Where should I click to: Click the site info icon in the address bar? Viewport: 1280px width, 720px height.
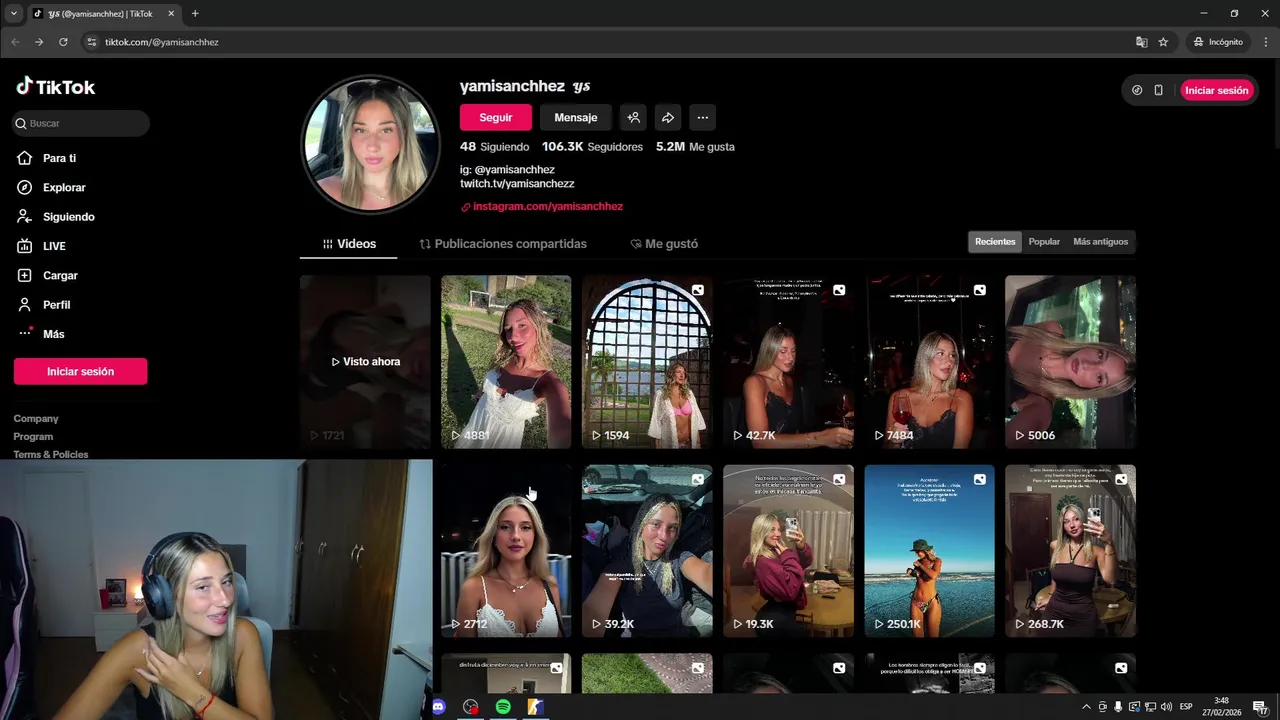pos(91,42)
